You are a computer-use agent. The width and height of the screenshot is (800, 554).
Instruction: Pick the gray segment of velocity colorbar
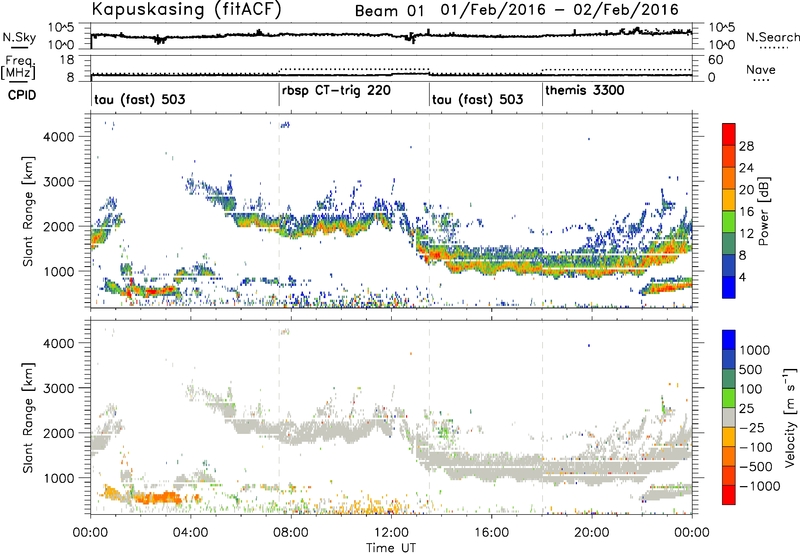tap(729, 417)
